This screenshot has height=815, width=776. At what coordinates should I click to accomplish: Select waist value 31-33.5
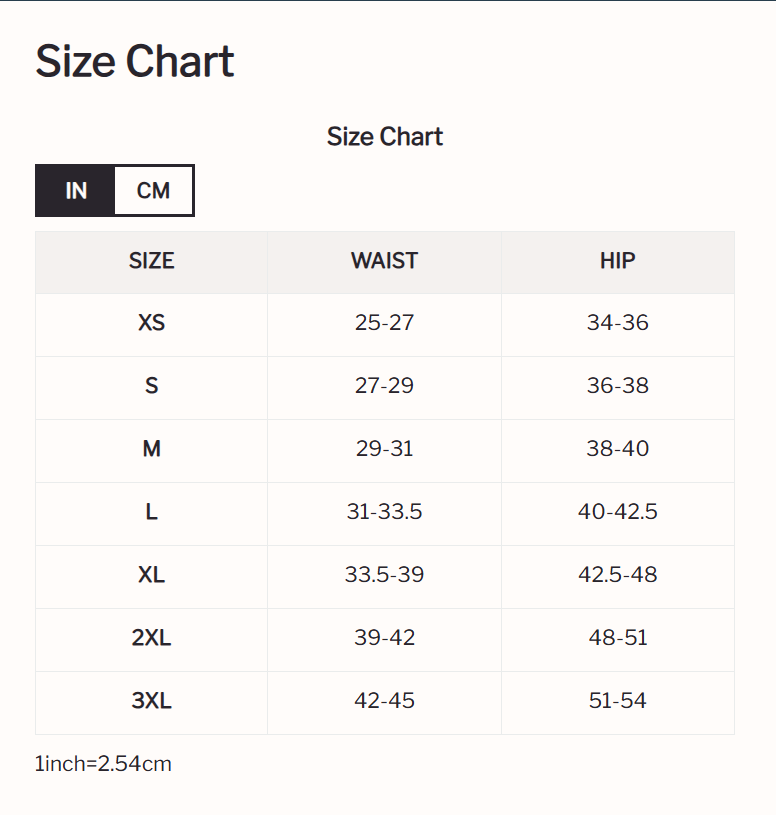click(x=384, y=512)
